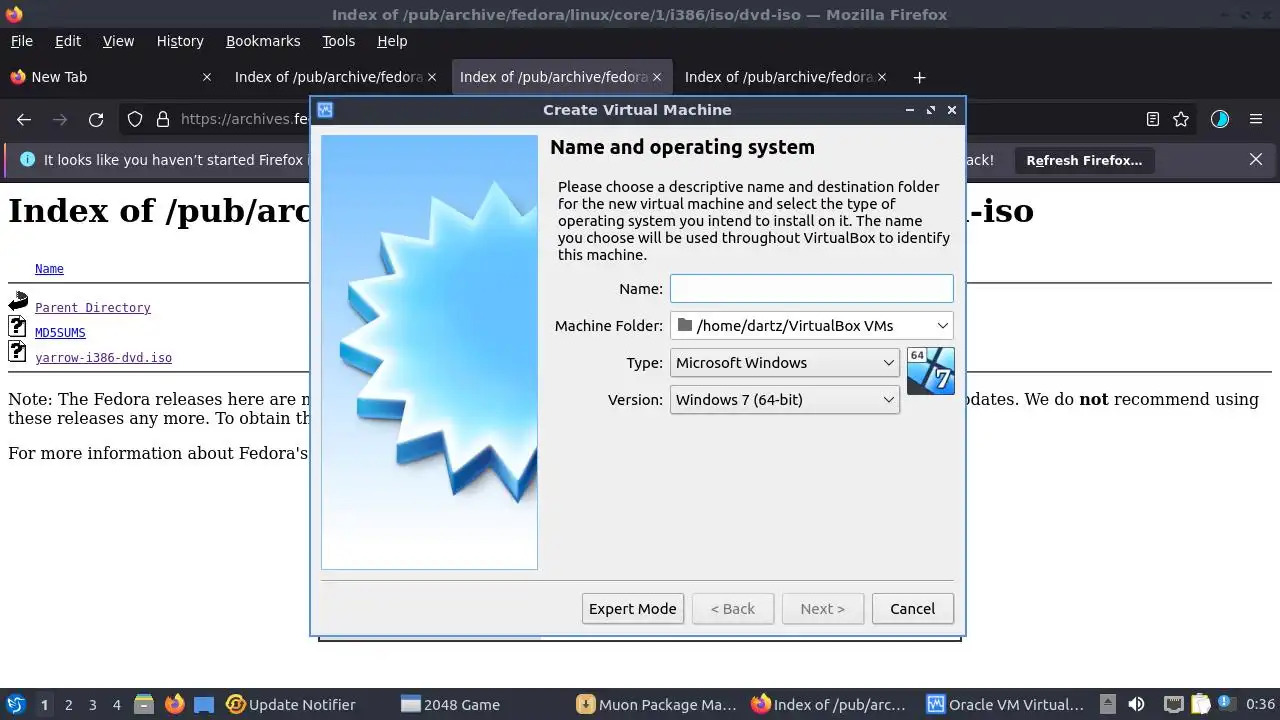Open the Firefox account icon

tap(1219, 119)
